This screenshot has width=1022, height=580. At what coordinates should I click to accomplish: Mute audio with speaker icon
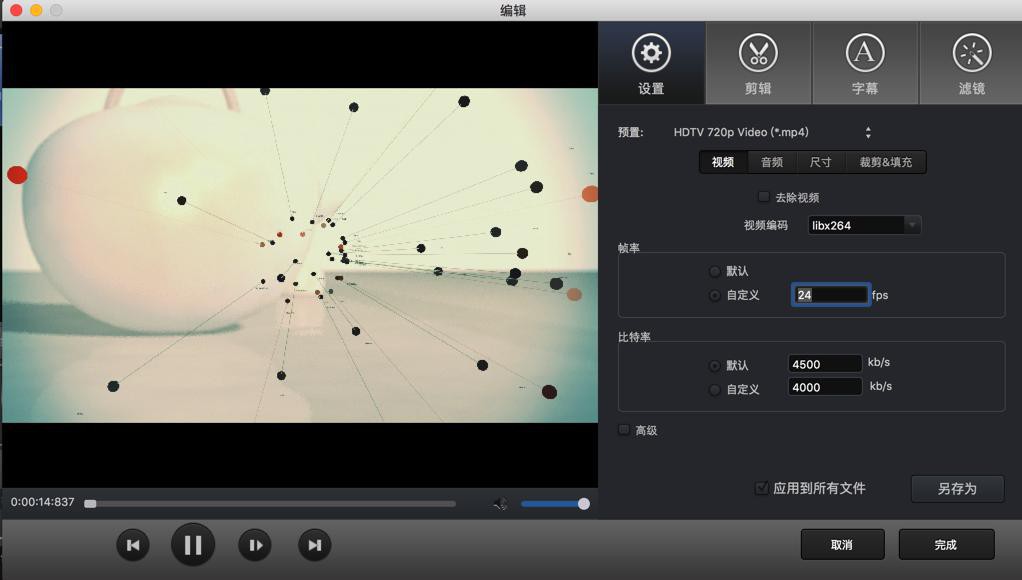pos(500,503)
